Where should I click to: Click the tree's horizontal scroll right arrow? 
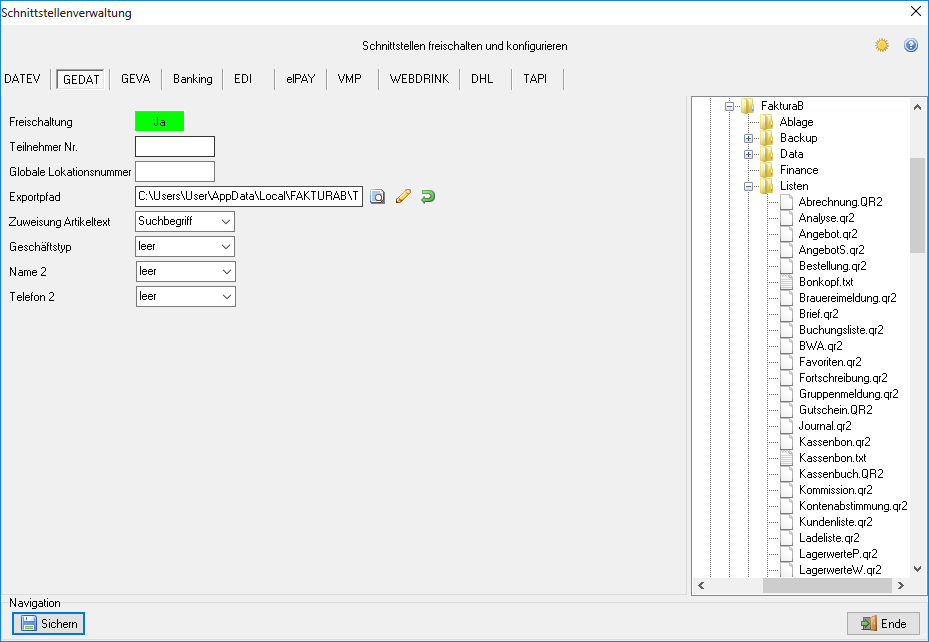[901, 585]
